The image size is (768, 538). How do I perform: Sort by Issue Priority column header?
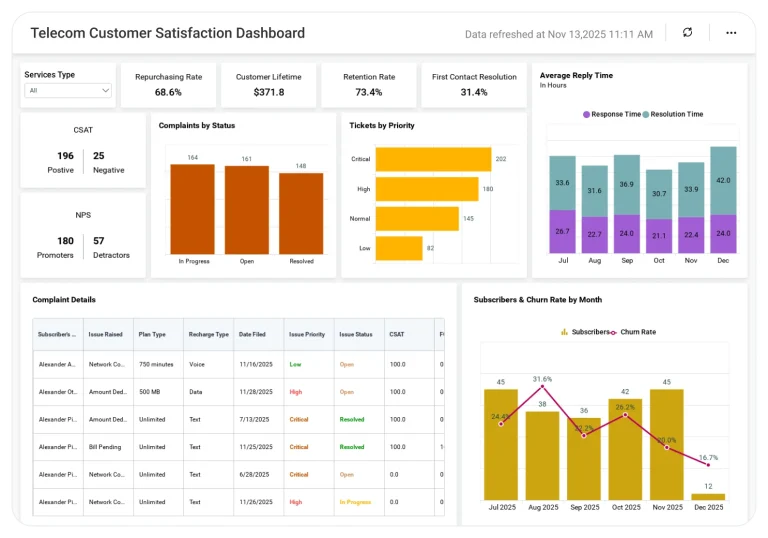(309, 335)
